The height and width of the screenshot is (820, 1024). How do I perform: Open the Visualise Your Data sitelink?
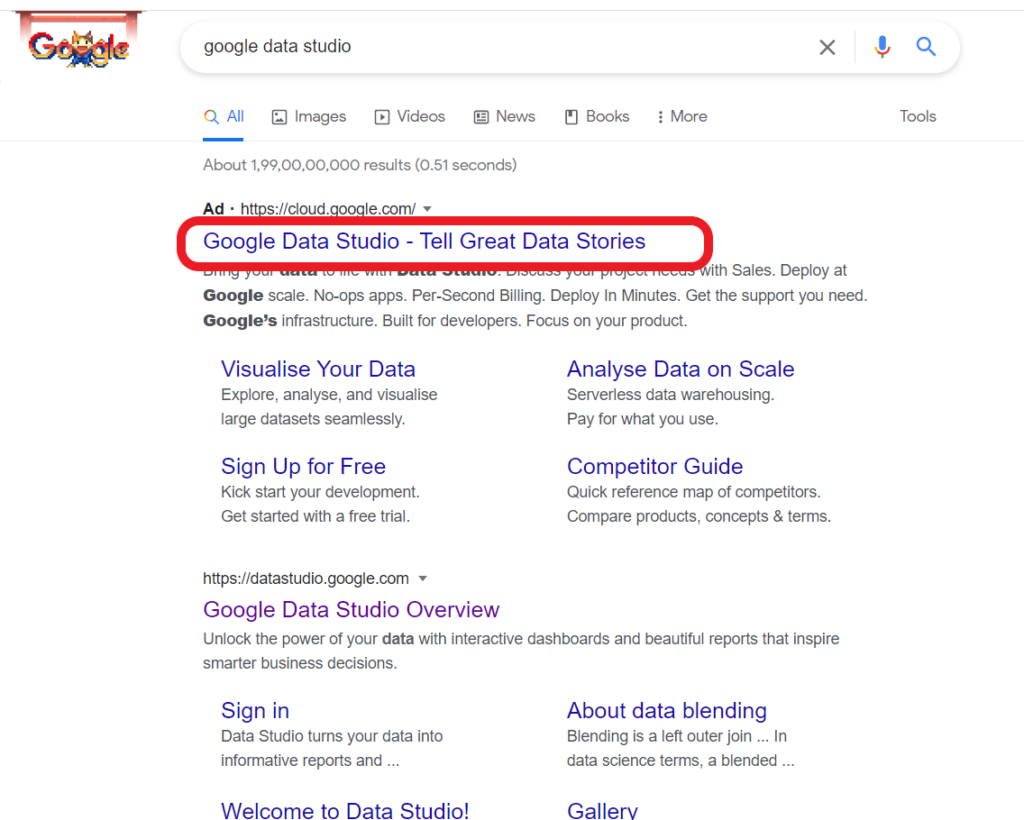point(318,369)
